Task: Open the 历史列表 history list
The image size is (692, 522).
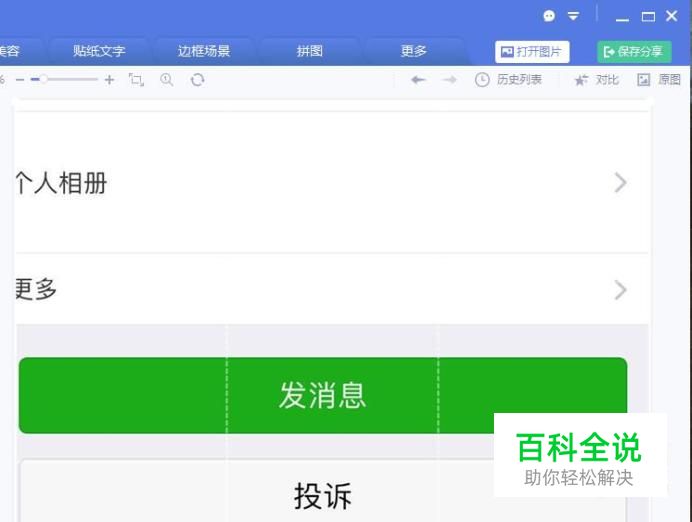Action: coord(508,80)
